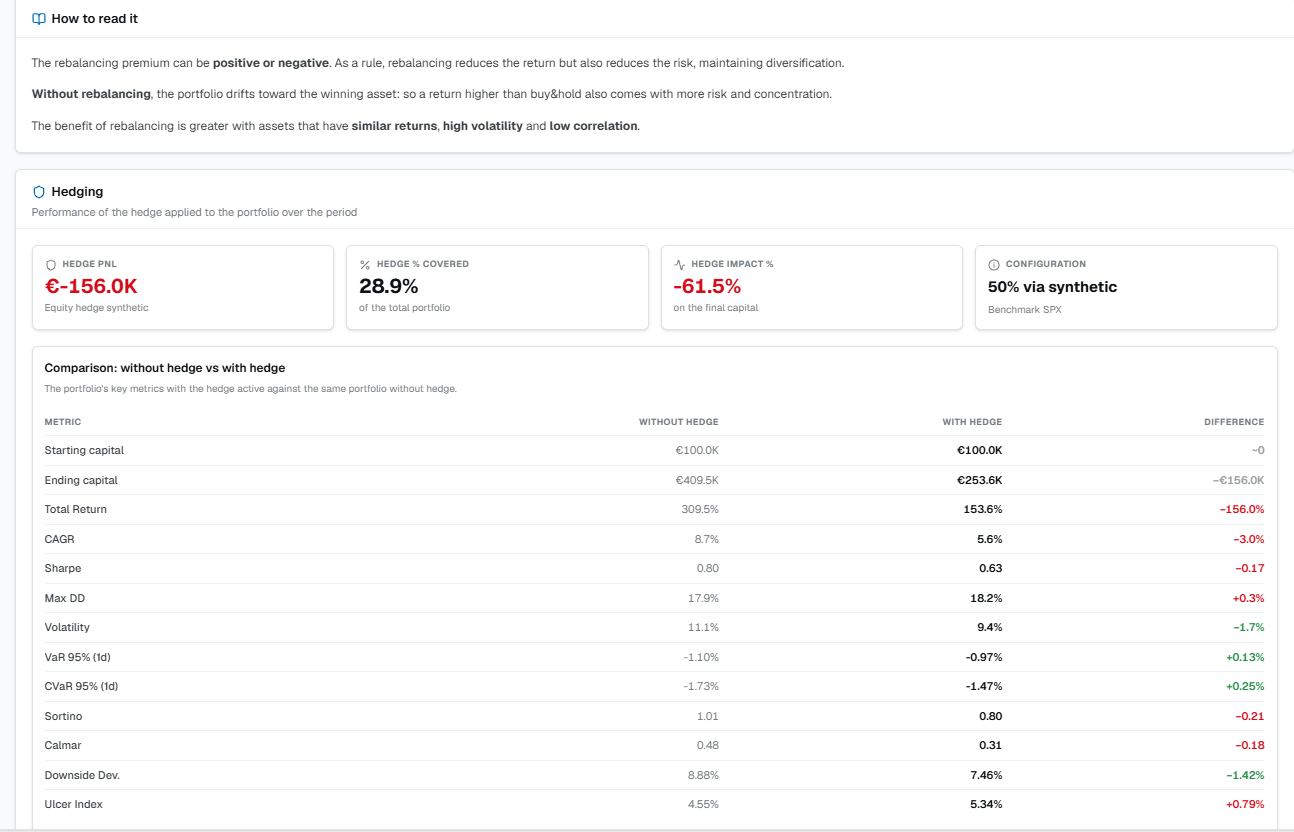Click the Equity hedge synthetic caption

click(96, 308)
